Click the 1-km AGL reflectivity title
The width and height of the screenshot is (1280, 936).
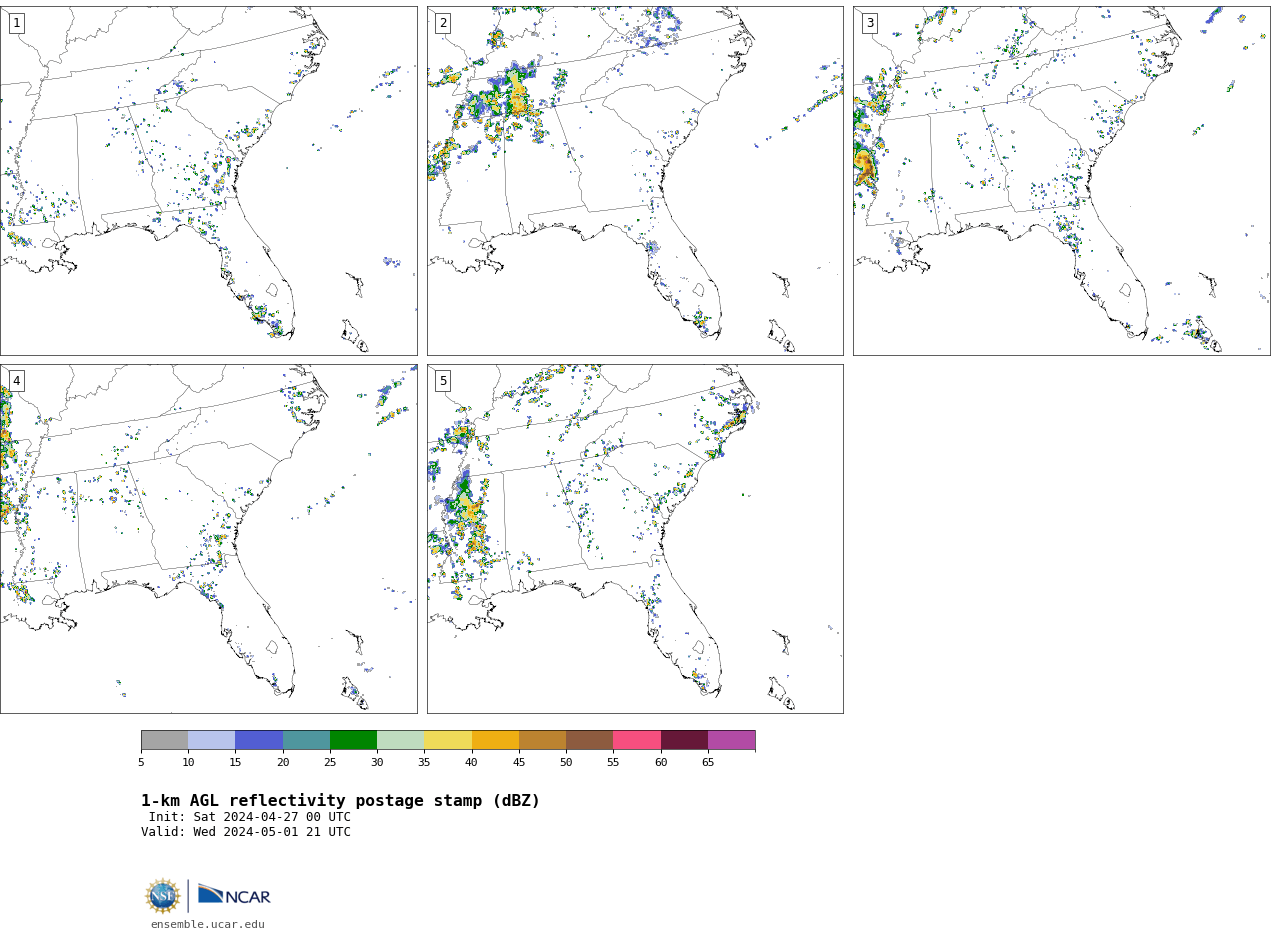340,801
